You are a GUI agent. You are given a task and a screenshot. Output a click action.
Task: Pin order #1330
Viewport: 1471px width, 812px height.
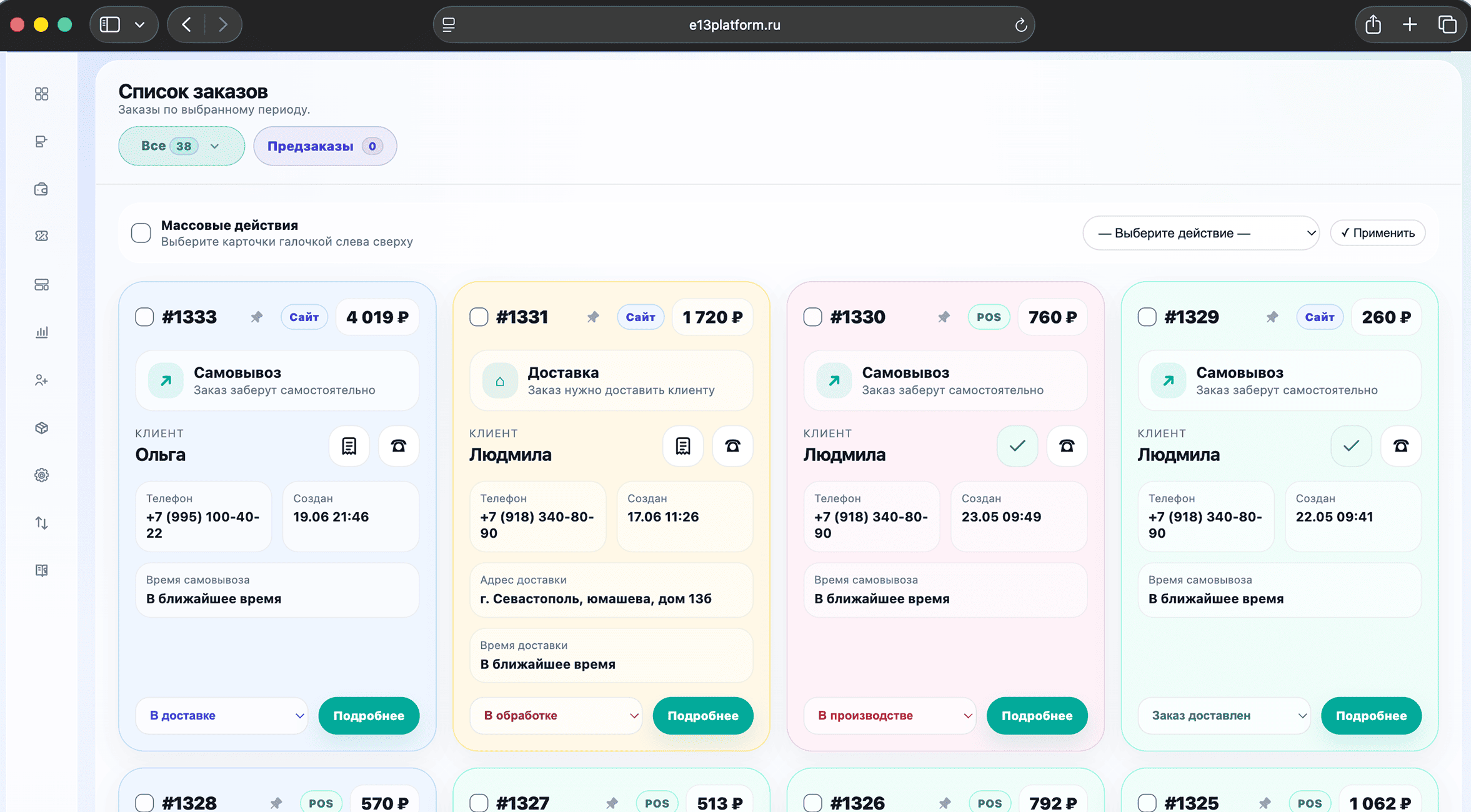coord(944,317)
